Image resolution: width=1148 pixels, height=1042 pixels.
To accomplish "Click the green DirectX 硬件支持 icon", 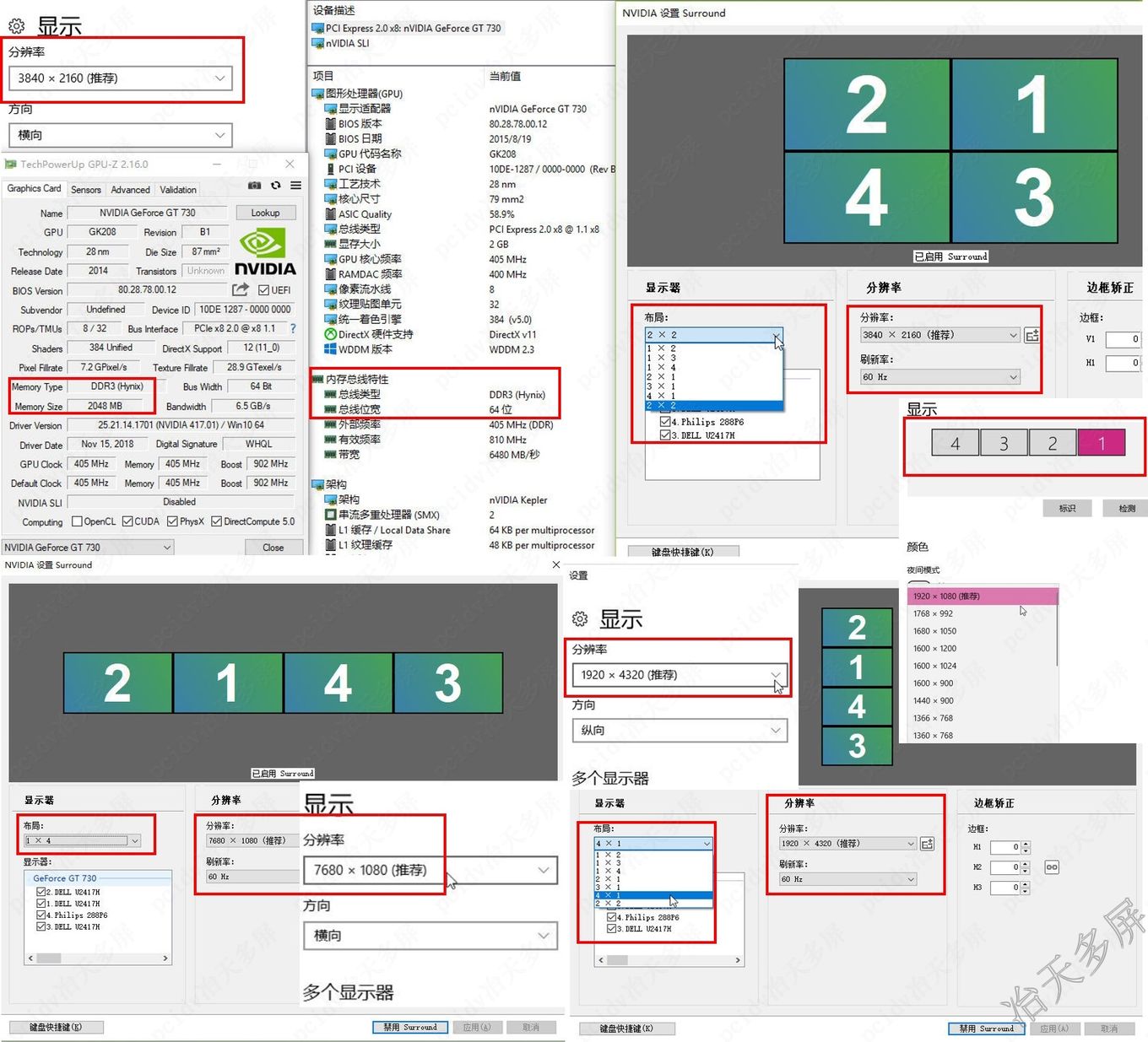I will click(331, 334).
